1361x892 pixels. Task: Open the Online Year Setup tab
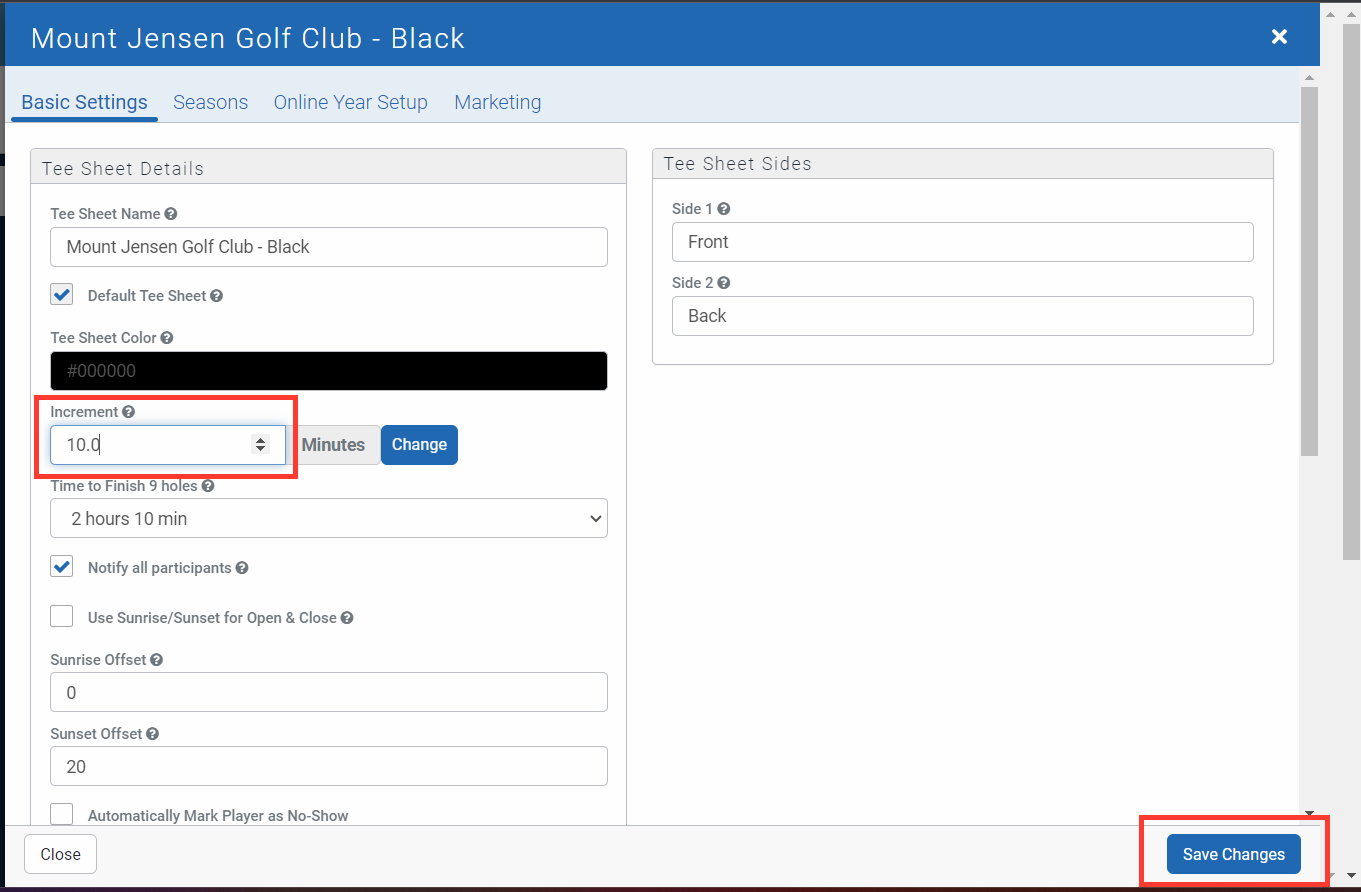(350, 102)
